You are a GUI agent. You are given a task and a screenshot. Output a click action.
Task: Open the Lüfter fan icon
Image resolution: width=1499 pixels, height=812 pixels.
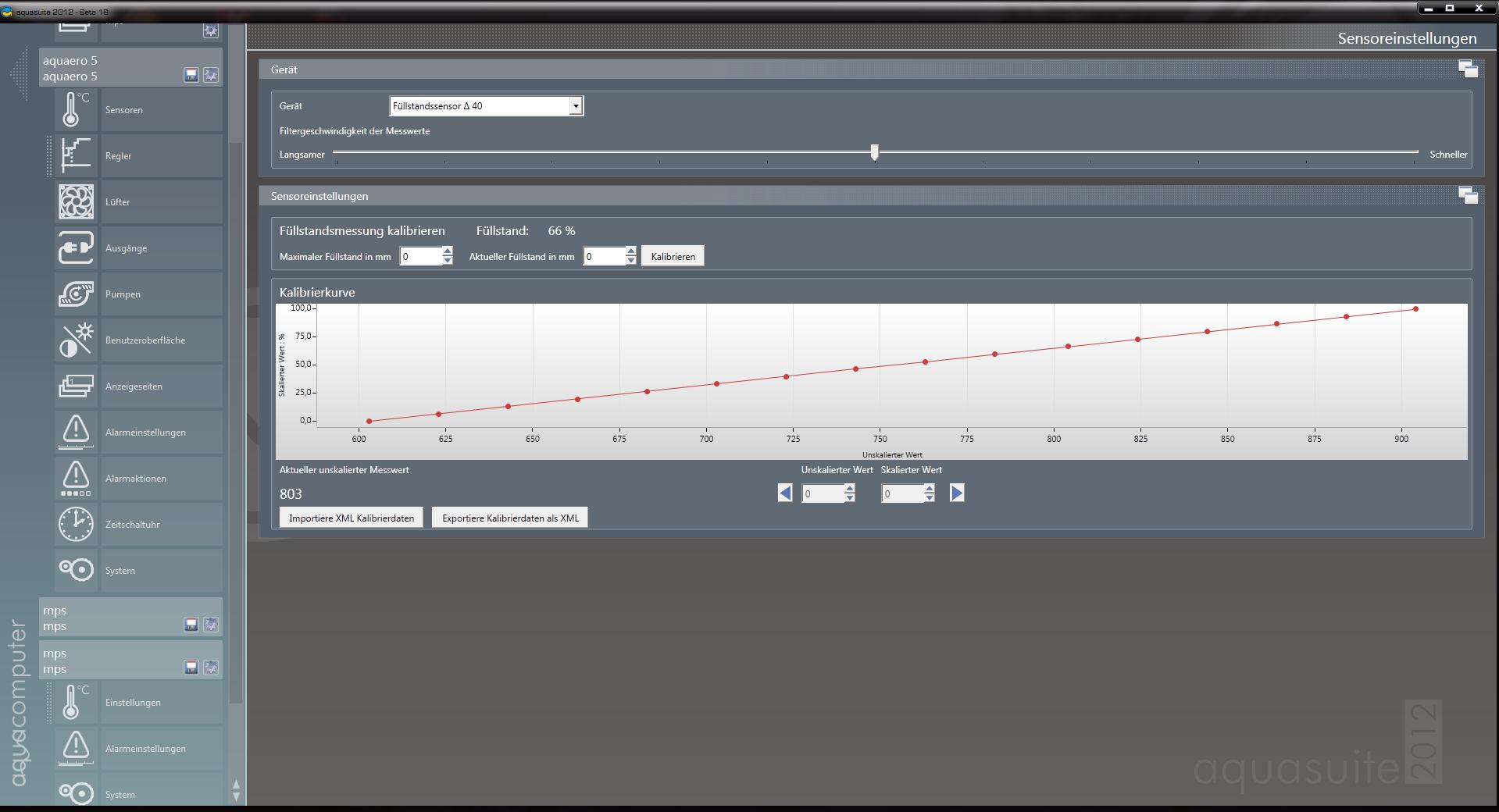click(x=75, y=201)
